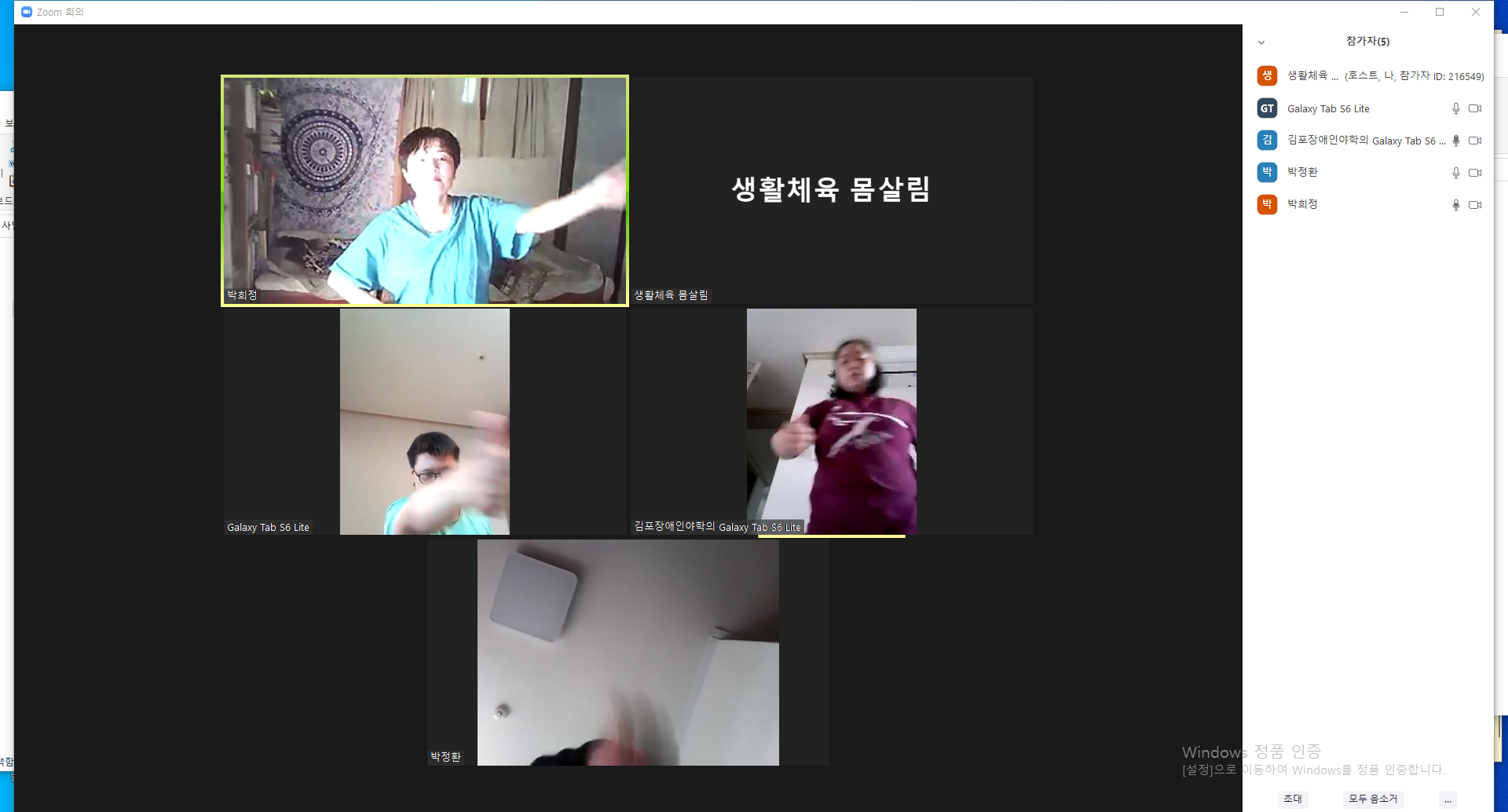Click microphone icon for 김포장애인야학의 participant

tap(1455, 141)
